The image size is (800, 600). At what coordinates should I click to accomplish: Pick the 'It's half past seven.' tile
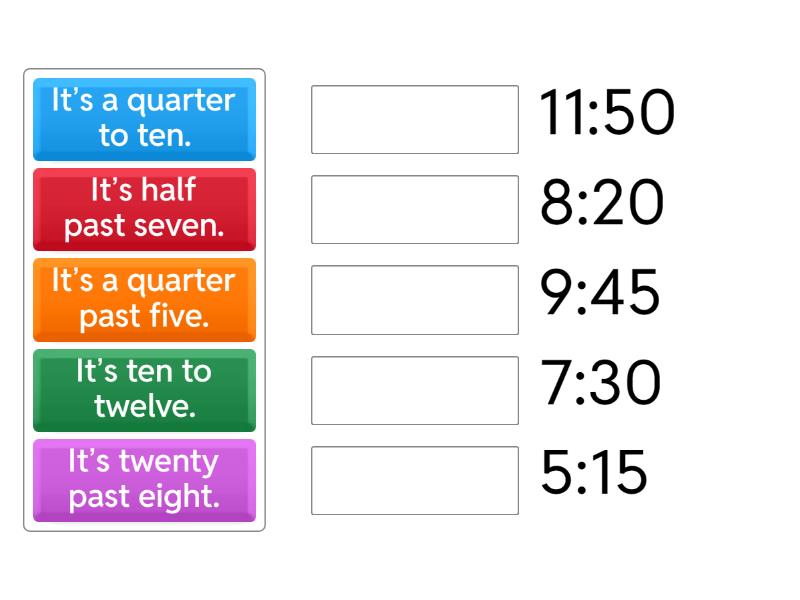[144, 208]
